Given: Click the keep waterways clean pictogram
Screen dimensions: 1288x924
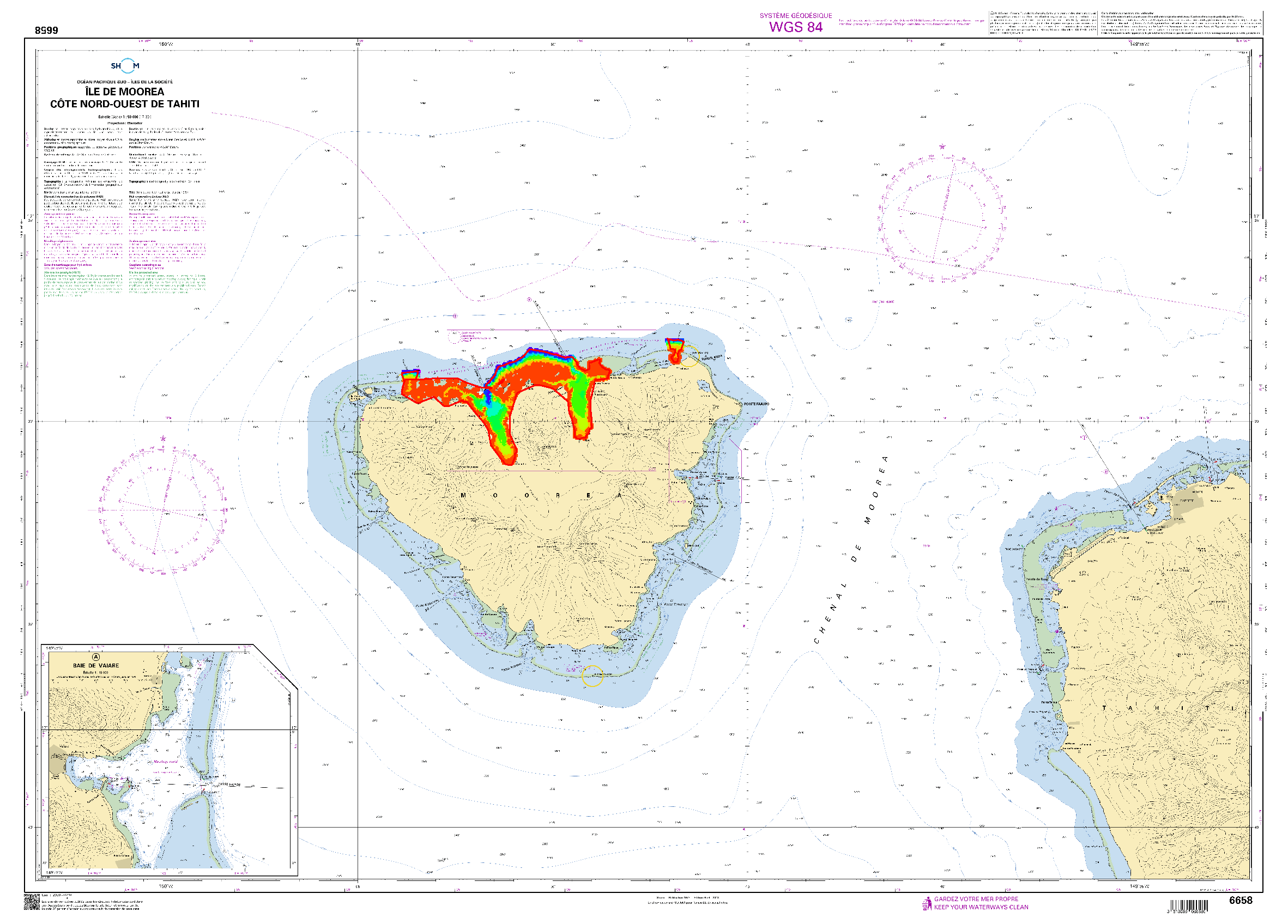Looking at the screenshot, I should (x=927, y=903).
